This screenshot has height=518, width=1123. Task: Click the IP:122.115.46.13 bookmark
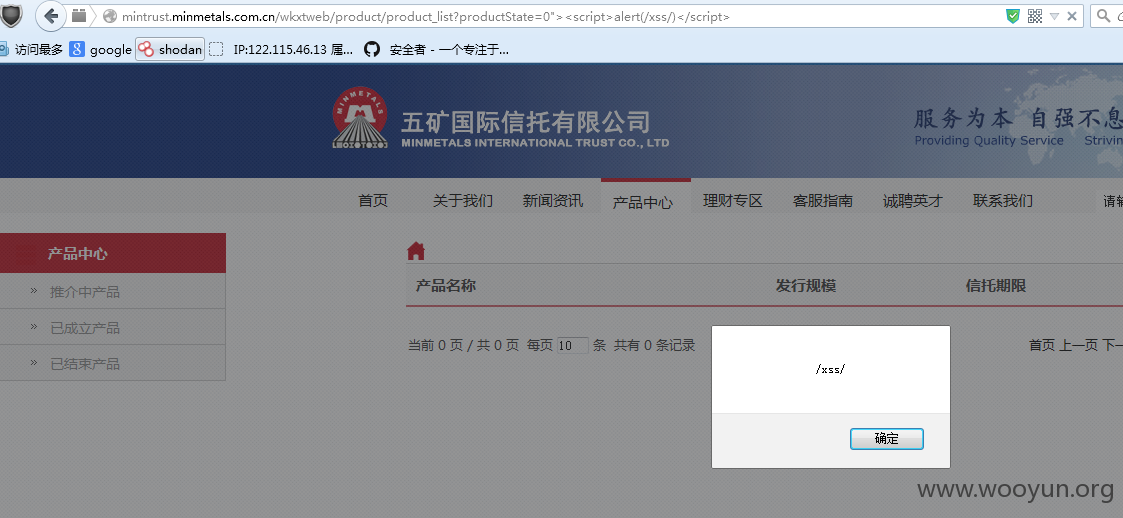click(x=281, y=49)
